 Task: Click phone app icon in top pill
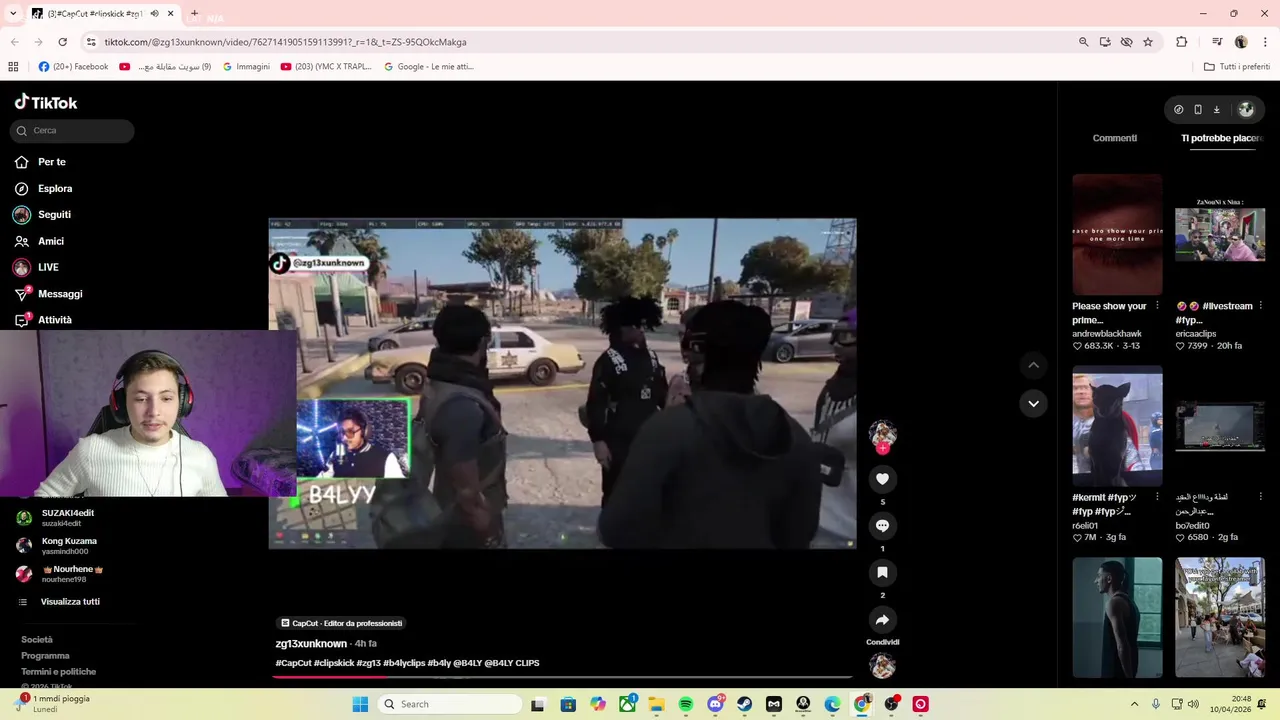1198,110
